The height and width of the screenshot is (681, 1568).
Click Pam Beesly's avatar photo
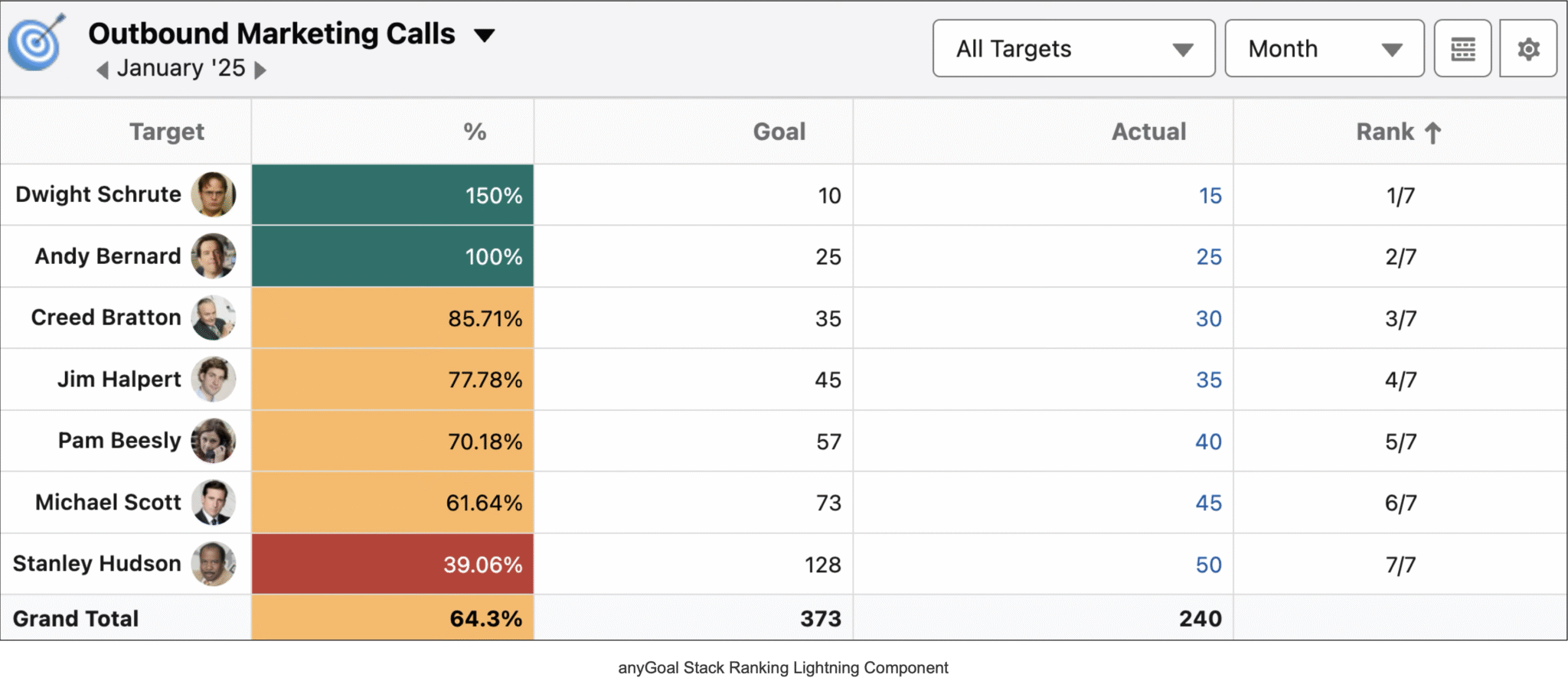[x=214, y=441]
